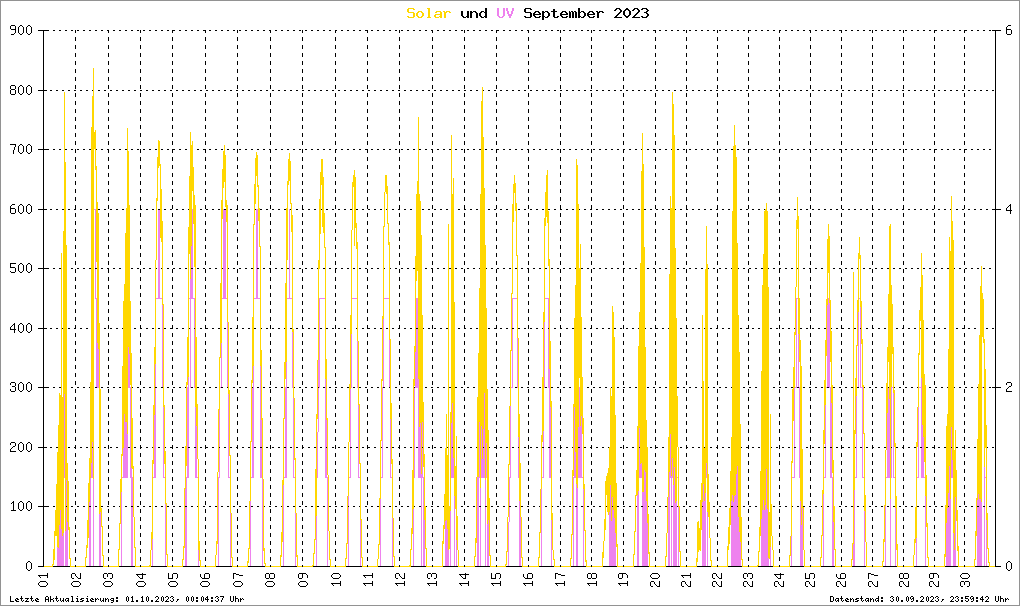Select day 01 on the date axis
This screenshot has height=606, width=1020.
[44, 580]
